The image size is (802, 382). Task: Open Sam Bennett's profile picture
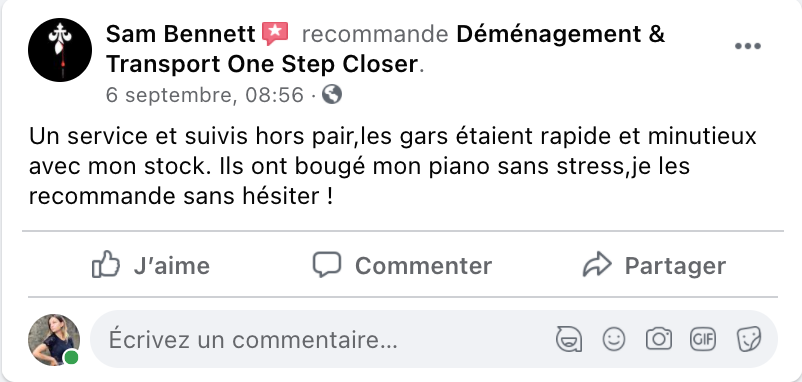pyautogui.click(x=60, y=50)
